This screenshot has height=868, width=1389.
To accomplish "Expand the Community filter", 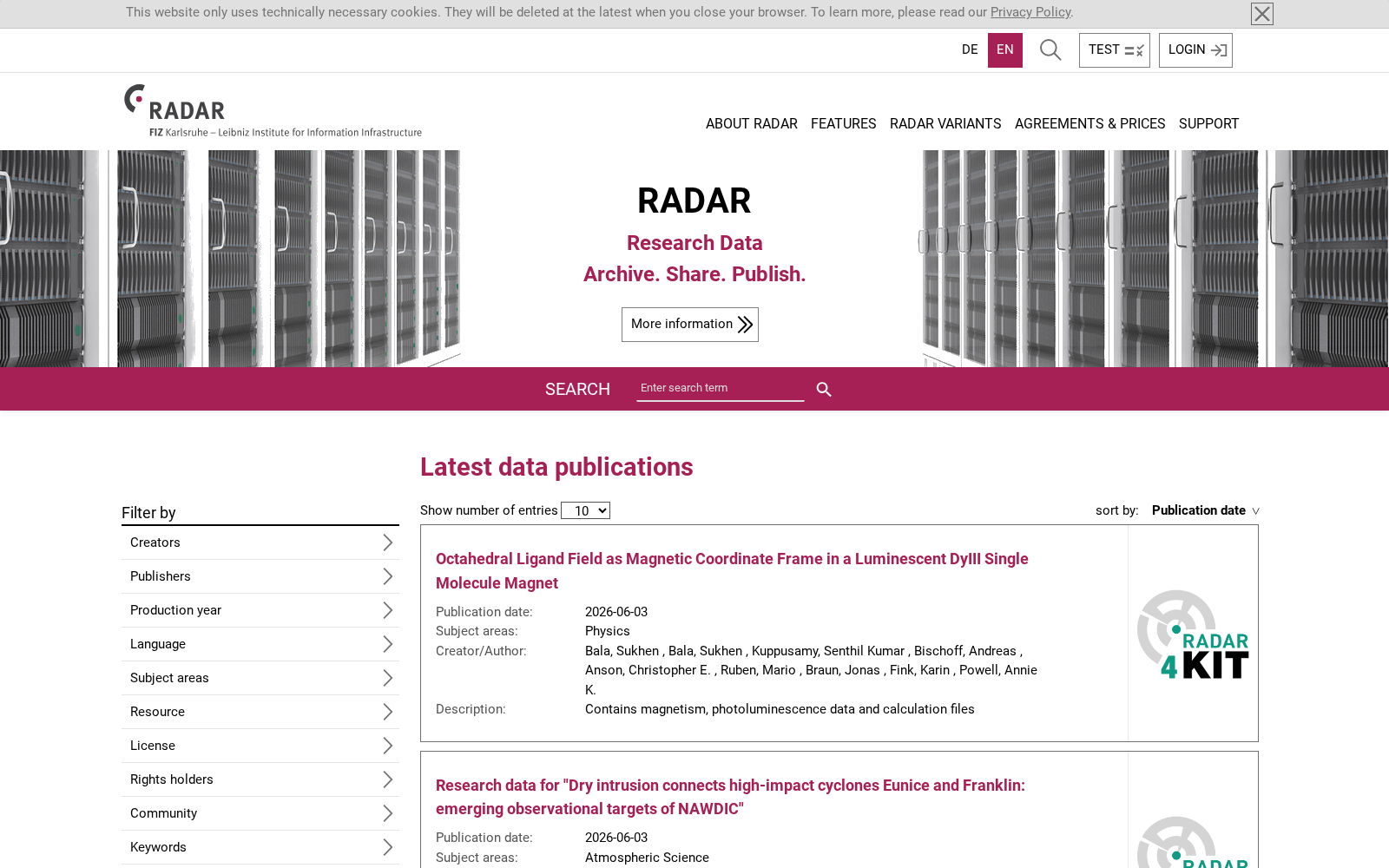I will tap(260, 813).
